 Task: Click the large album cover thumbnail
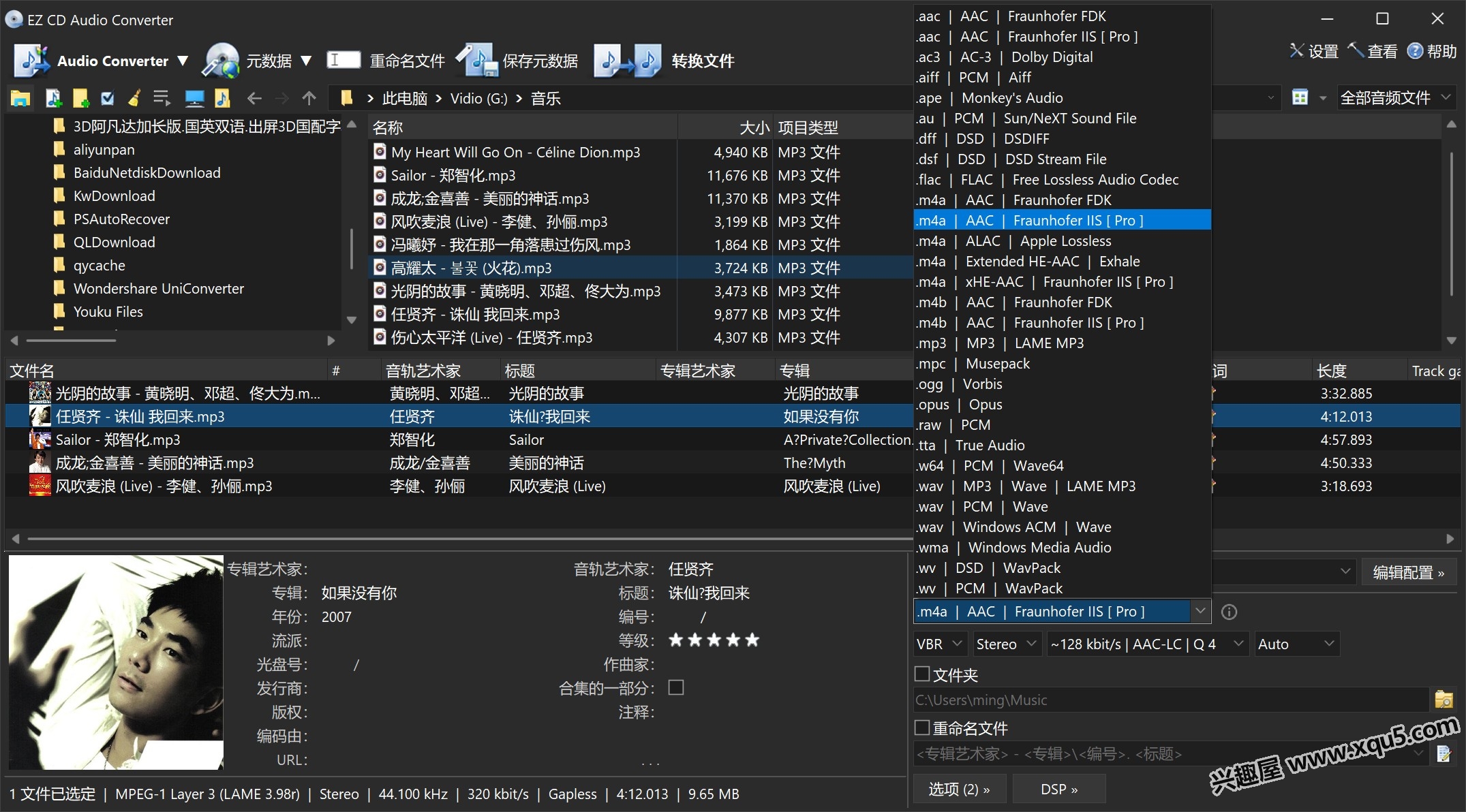pos(116,663)
